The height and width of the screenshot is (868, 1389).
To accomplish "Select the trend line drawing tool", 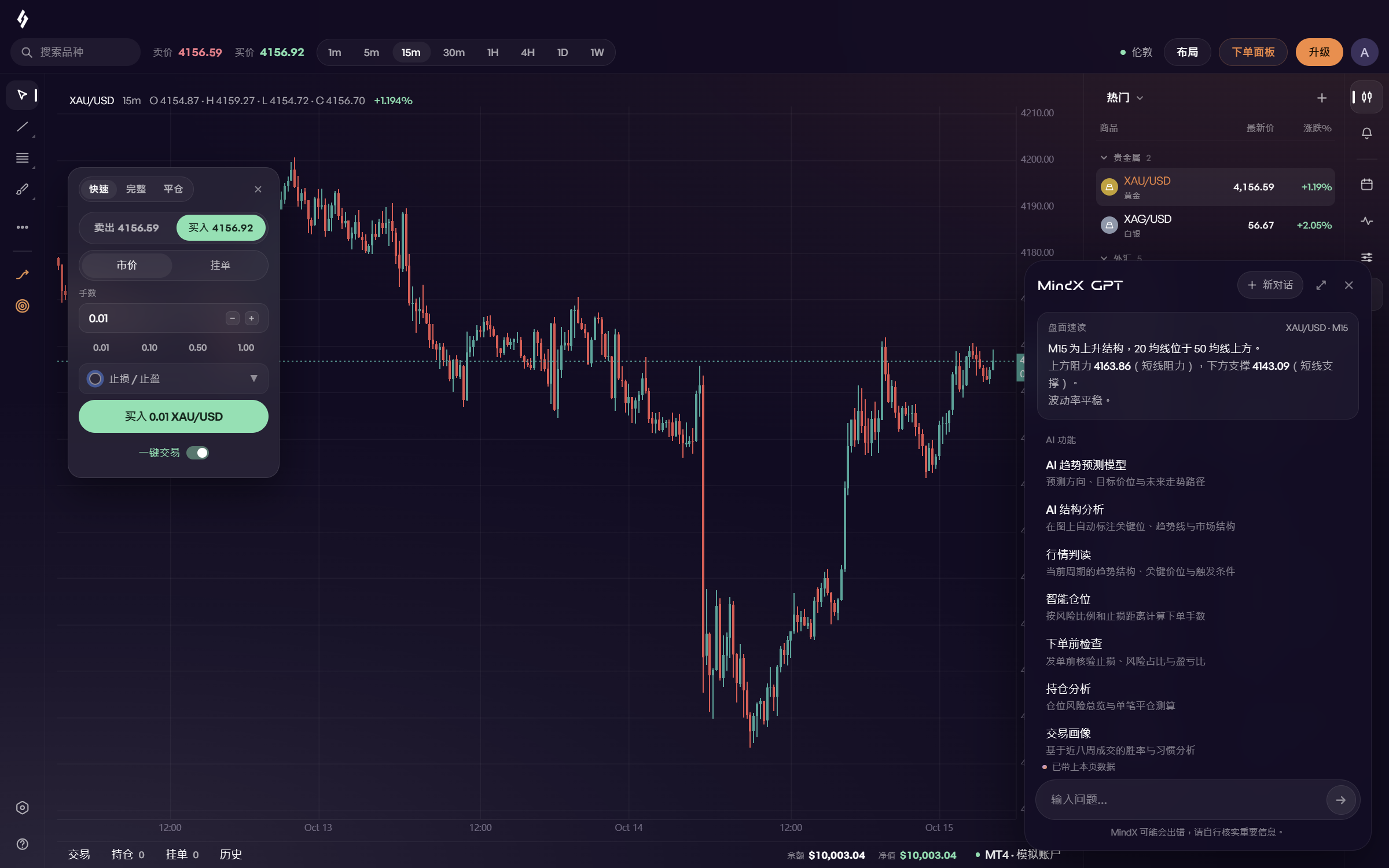I will point(22,127).
